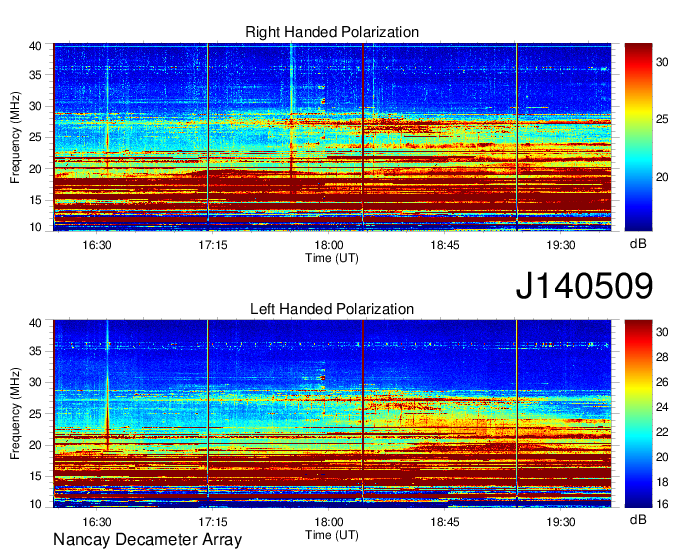Click the left-handed spectrogram plot area
This screenshot has width=680, height=552.
[332, 414]
